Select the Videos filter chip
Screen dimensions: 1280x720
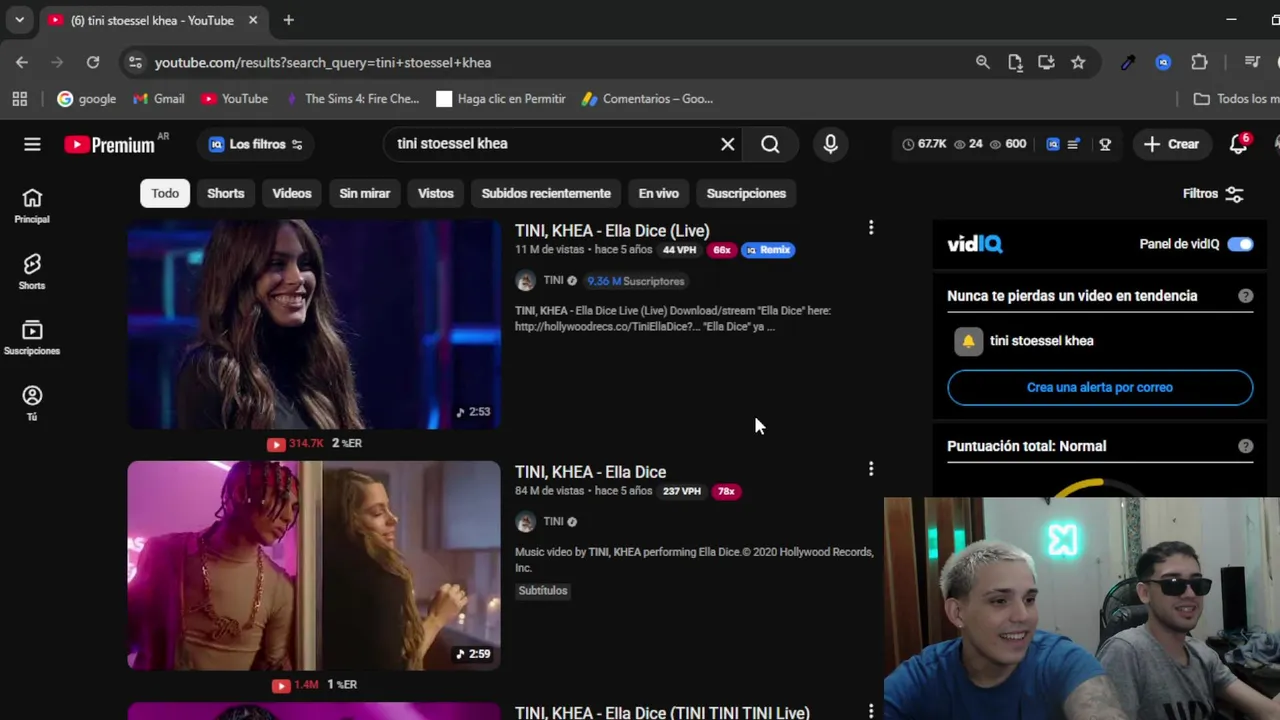pos(292,193)
